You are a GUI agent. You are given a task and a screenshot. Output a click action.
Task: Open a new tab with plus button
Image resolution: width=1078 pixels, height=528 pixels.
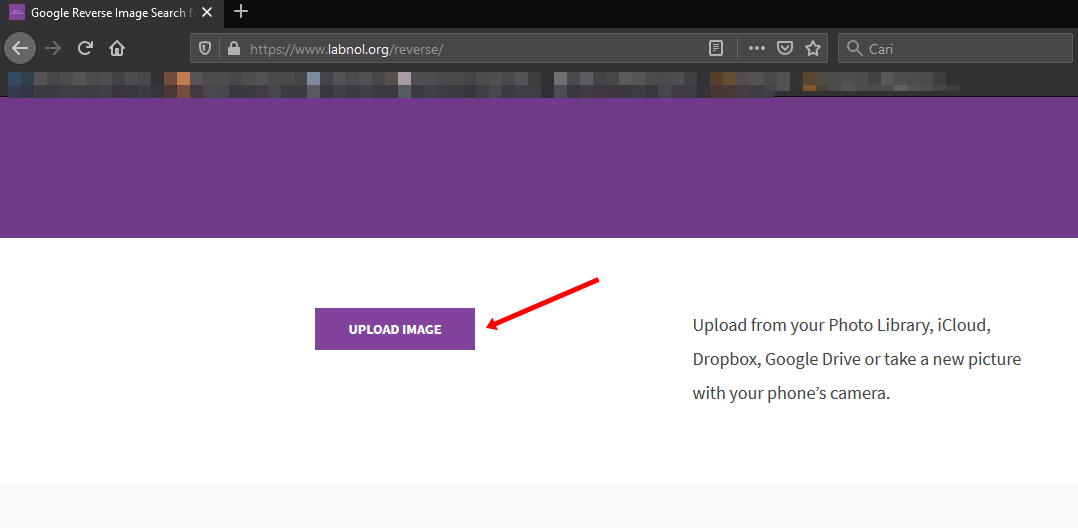click(x=241, y=12)
